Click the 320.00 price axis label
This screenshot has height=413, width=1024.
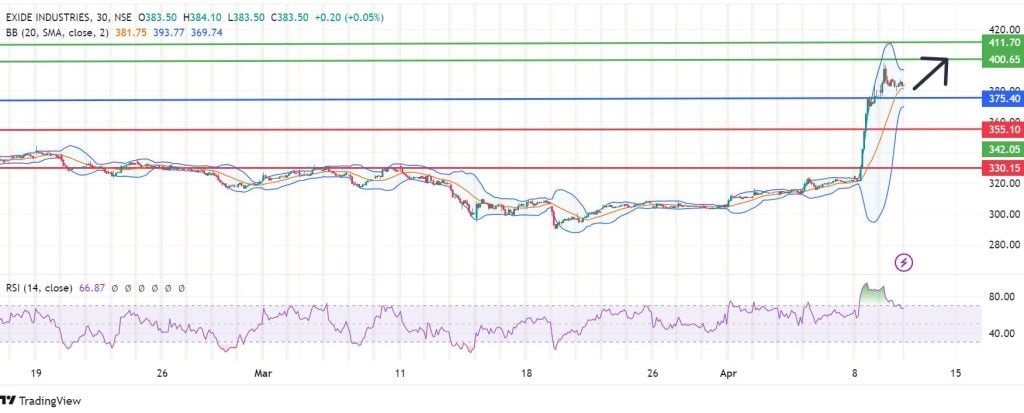(1004, 184)
